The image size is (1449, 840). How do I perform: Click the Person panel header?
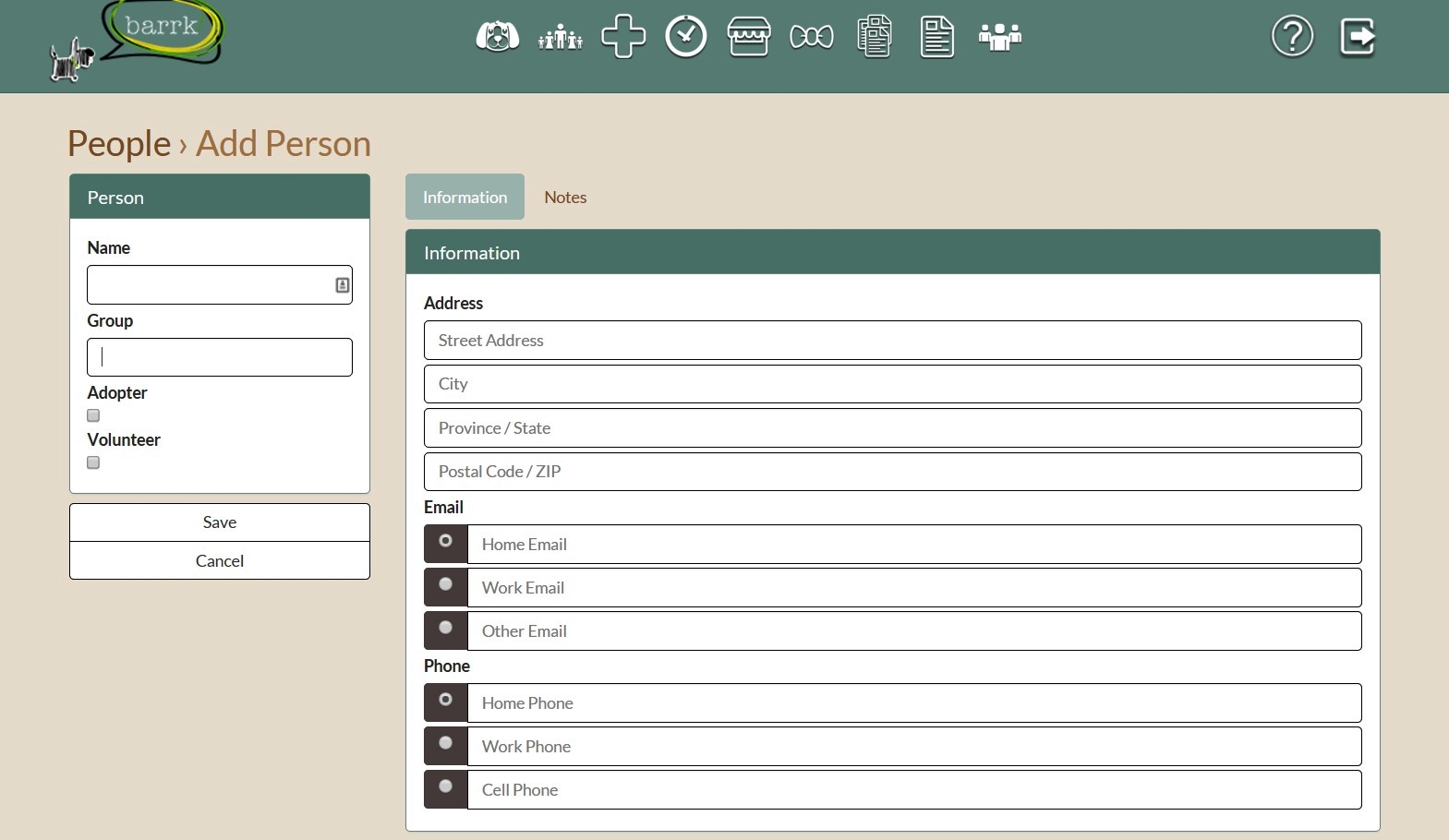[x=220, y=197]
